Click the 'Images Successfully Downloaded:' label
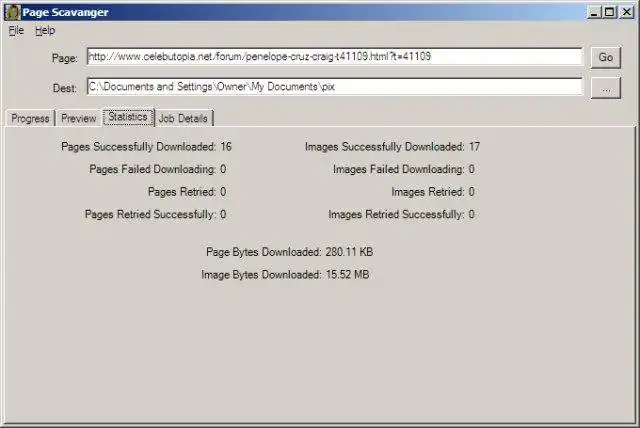Image resolution: width=640 pixels, height=428 pixels. (x=384, y=146)
